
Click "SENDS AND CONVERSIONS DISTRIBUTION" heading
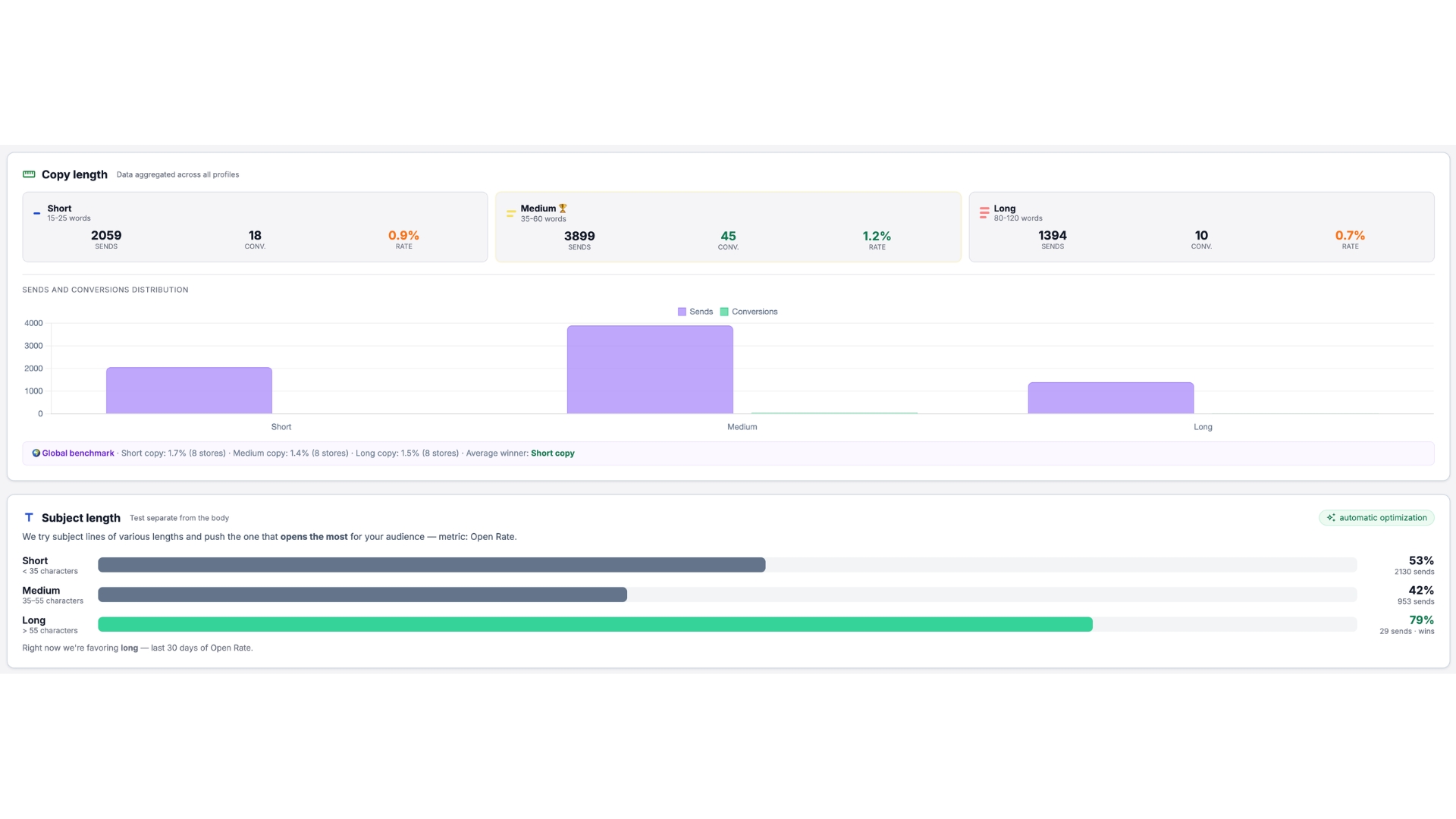click(x=105, y=290)
